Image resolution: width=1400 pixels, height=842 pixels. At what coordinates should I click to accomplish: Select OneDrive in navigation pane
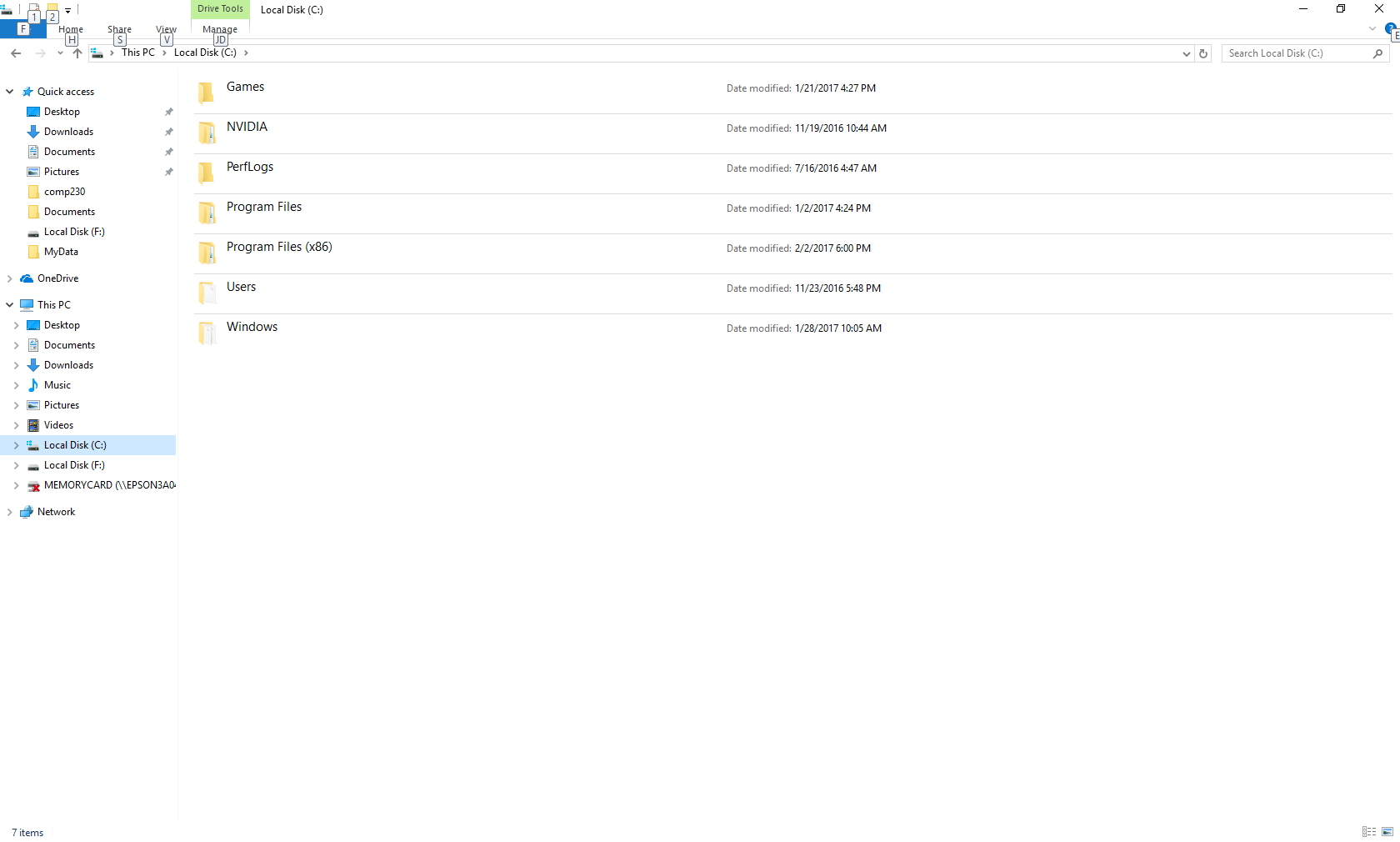tap(57, 278)
